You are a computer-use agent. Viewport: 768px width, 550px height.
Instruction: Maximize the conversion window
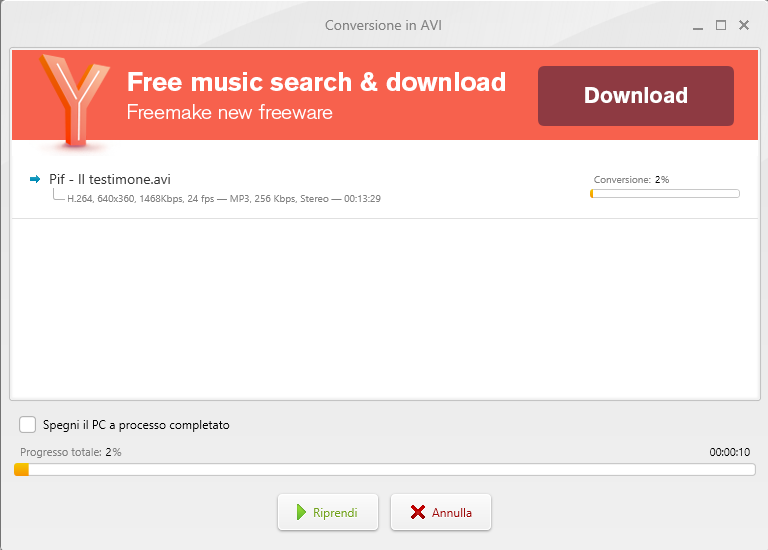click(721, 25)
